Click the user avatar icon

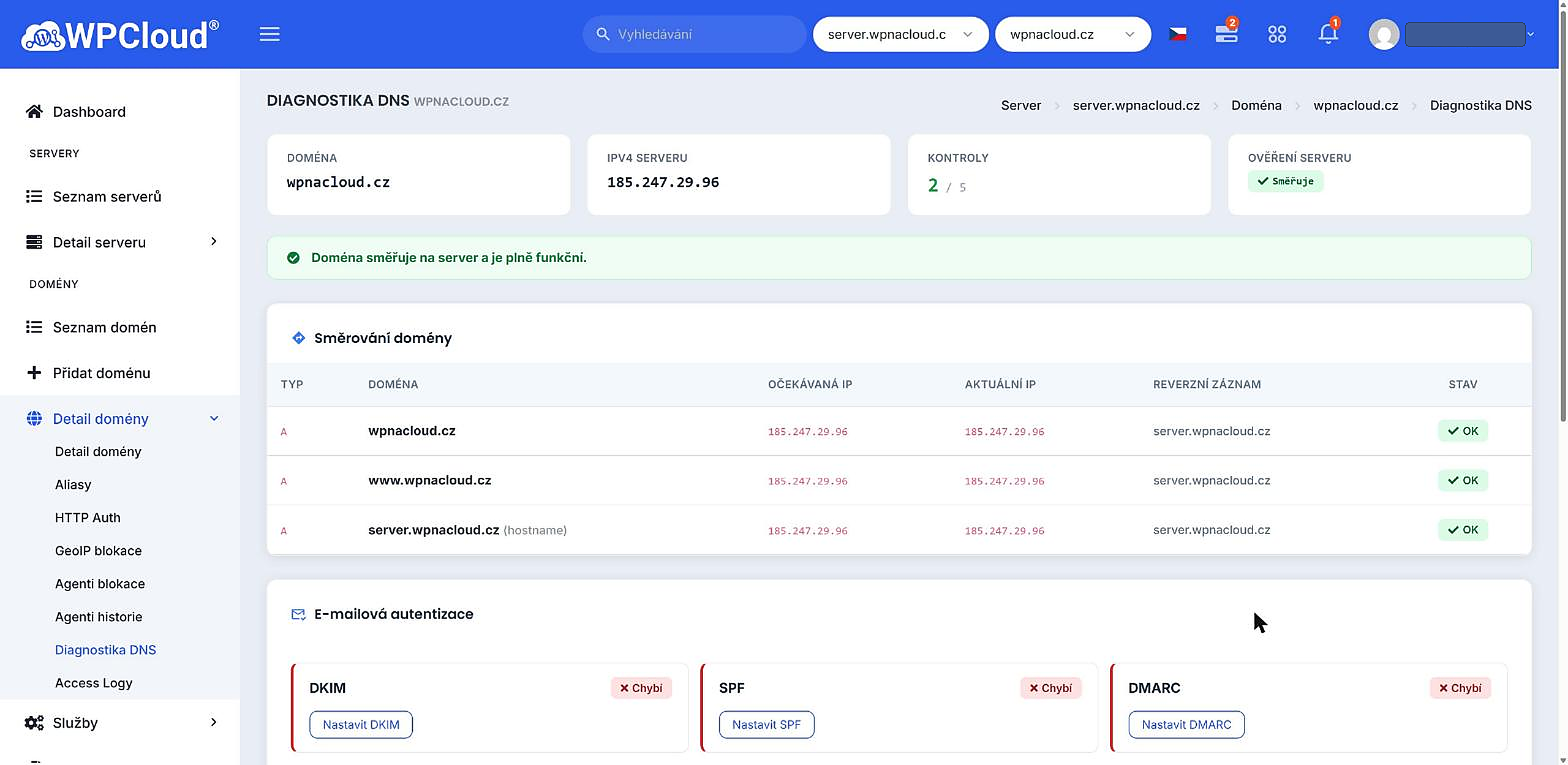[x=1384, y=34]
